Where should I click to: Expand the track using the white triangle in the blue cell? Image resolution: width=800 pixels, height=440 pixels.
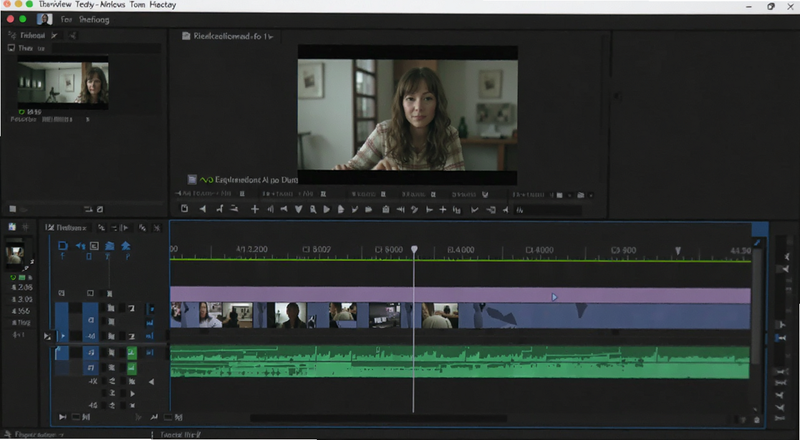(63, 336)
